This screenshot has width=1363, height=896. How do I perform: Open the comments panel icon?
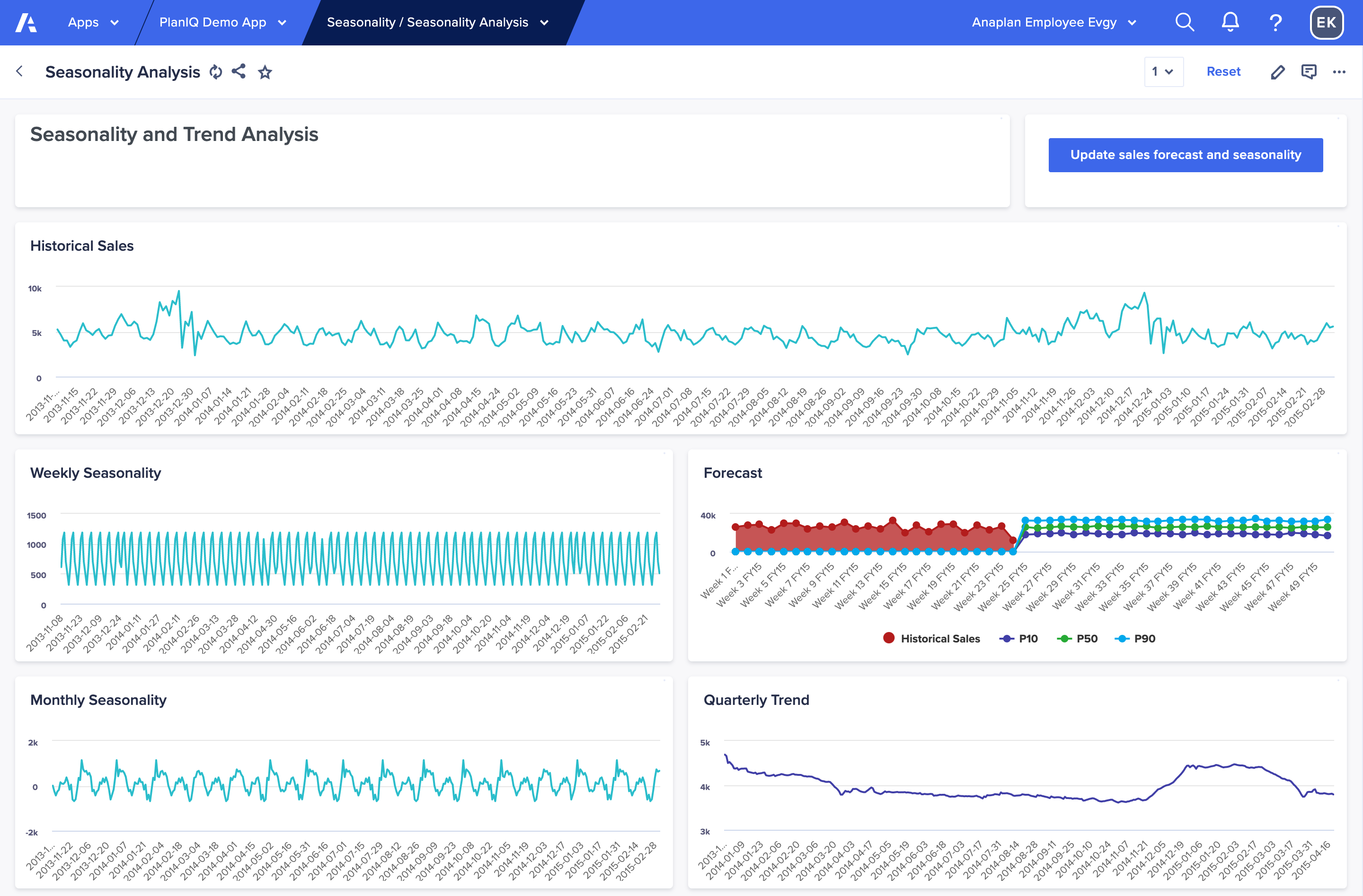(1309, 71)
